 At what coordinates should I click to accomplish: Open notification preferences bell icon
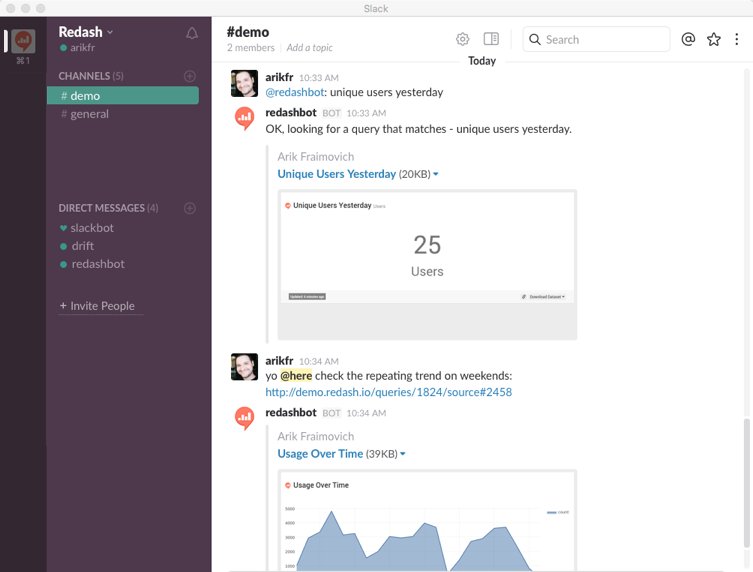tap(192, 33)
